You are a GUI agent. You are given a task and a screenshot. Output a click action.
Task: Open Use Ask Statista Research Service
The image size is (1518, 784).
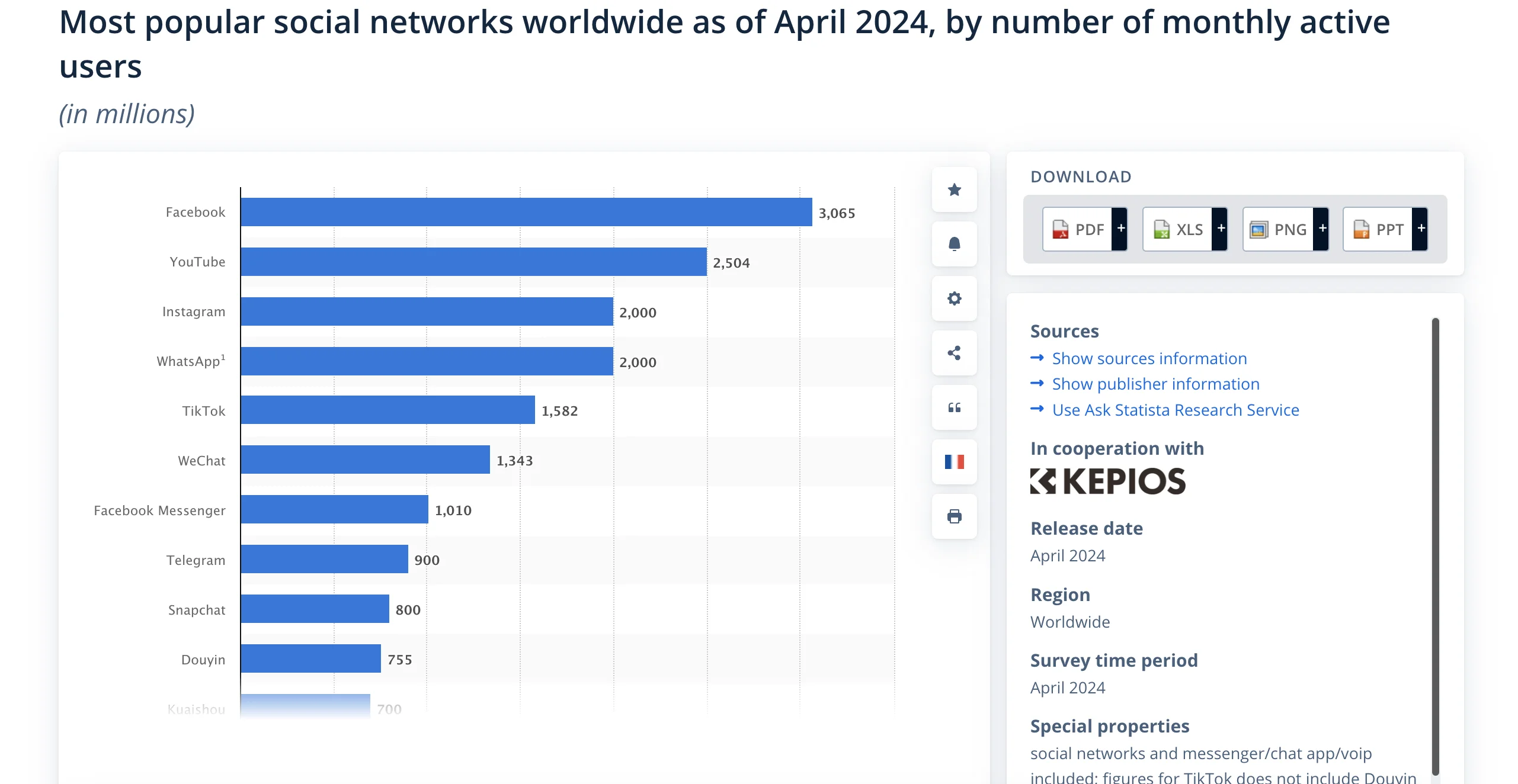click(1176, 410)
